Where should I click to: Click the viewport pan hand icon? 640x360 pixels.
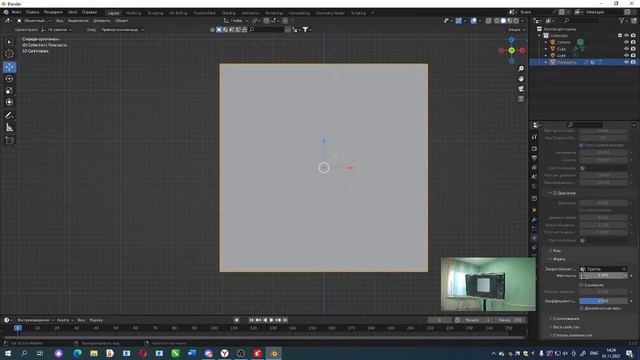tap(521, 79)
